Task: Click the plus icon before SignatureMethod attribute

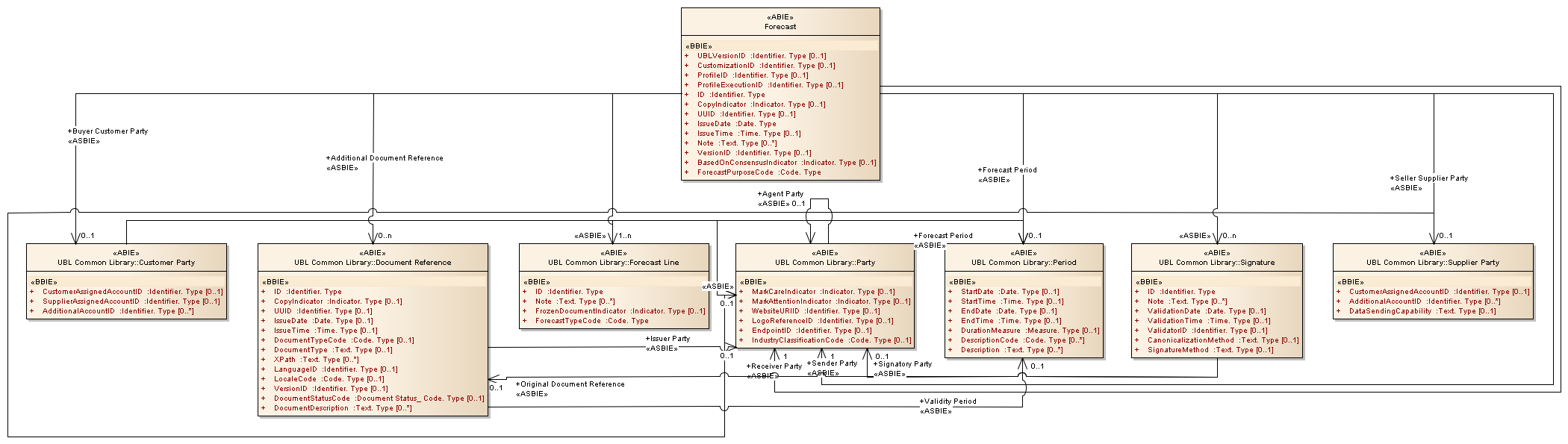Action: tap(1137, 350)
